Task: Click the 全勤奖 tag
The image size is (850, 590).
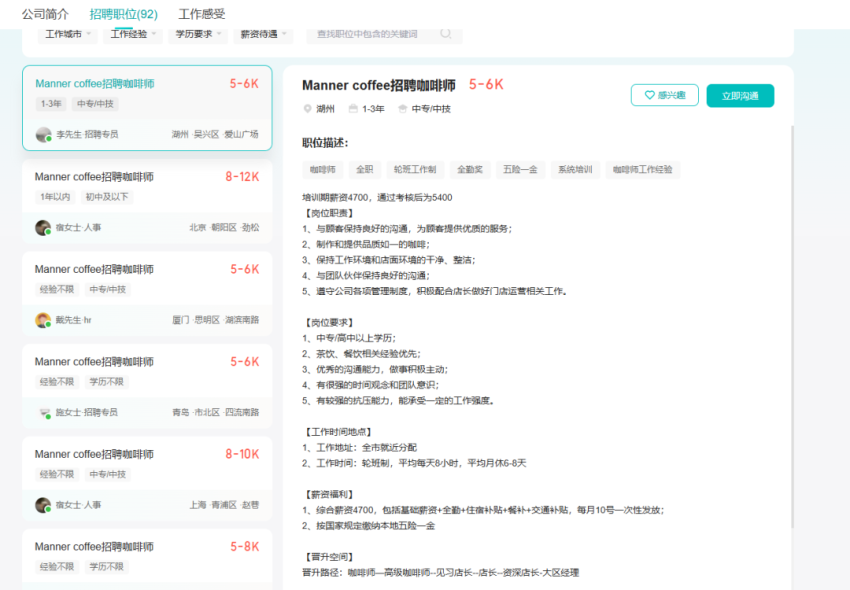Action: 470,170
